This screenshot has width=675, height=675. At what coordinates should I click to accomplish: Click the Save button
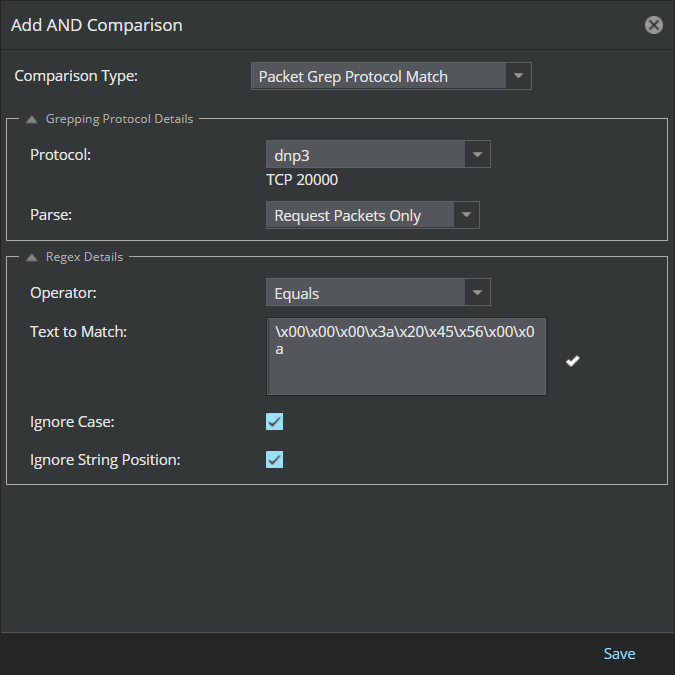tap(619, 653)
